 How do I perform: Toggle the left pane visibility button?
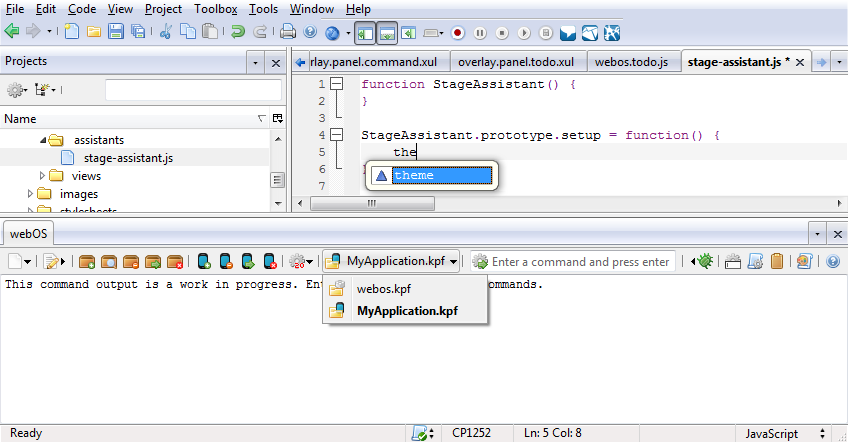(x=364, y=32)
